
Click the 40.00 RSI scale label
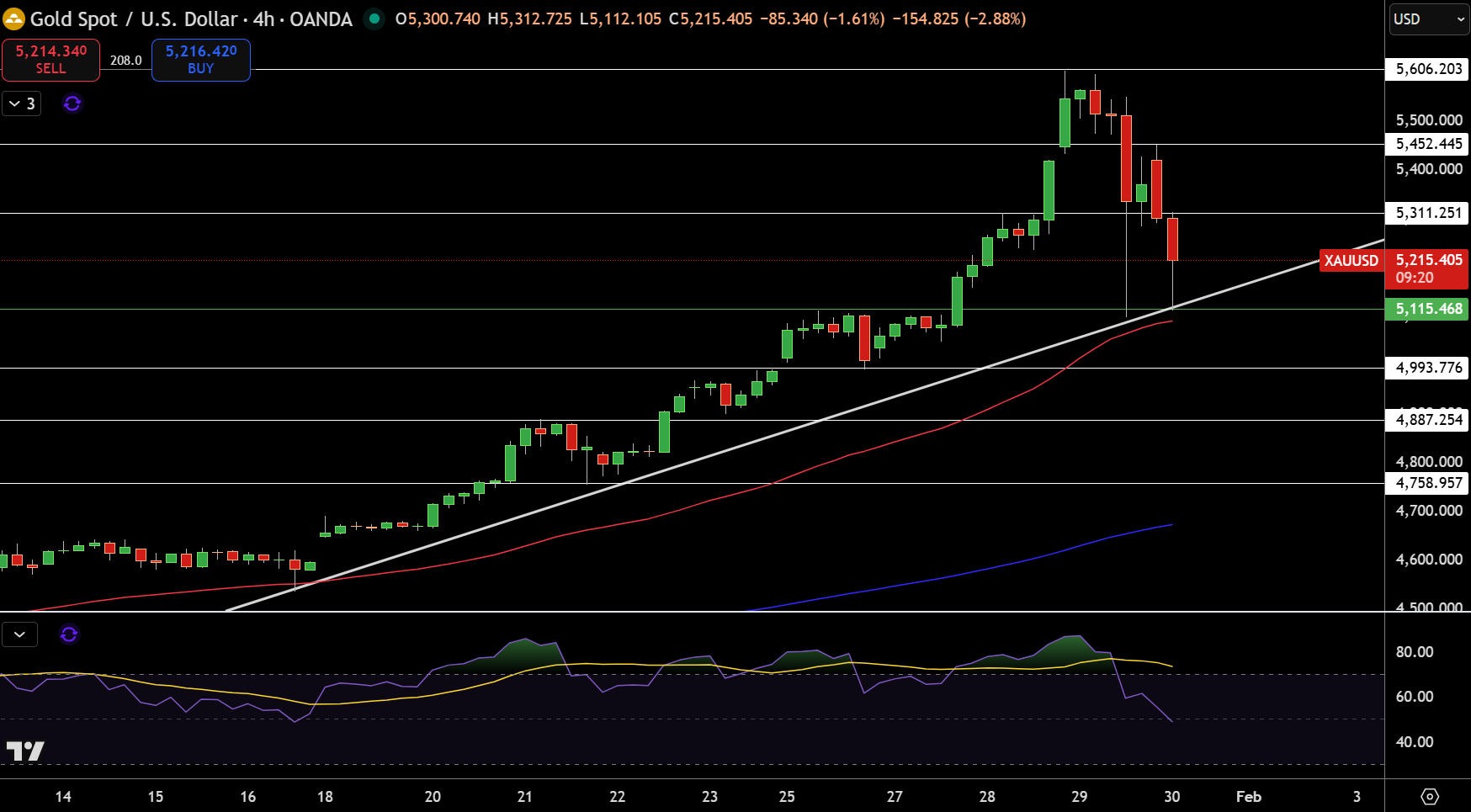(1415, 742)
